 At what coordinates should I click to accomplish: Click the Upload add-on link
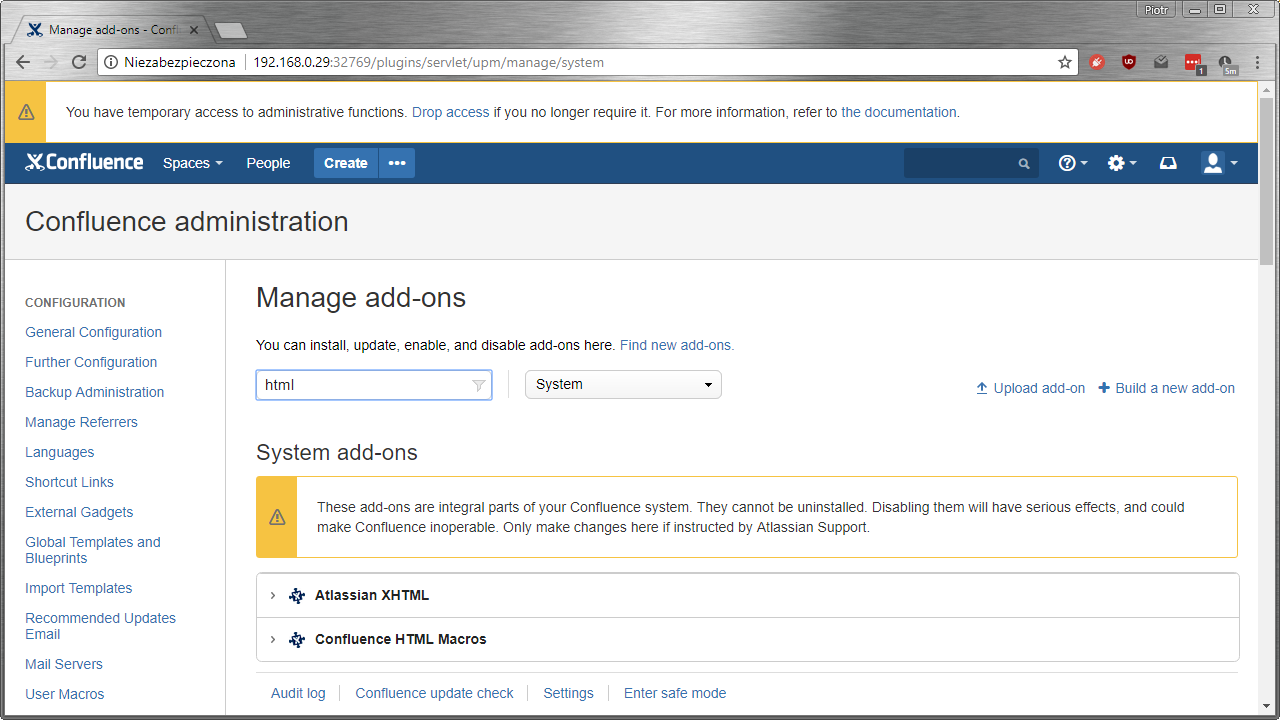click(x=1030, y=388)
